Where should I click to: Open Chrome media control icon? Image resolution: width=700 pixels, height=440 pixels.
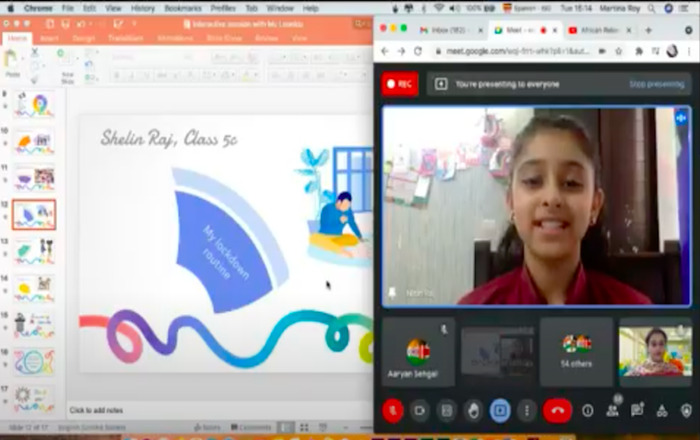click(x=655, y=51)
